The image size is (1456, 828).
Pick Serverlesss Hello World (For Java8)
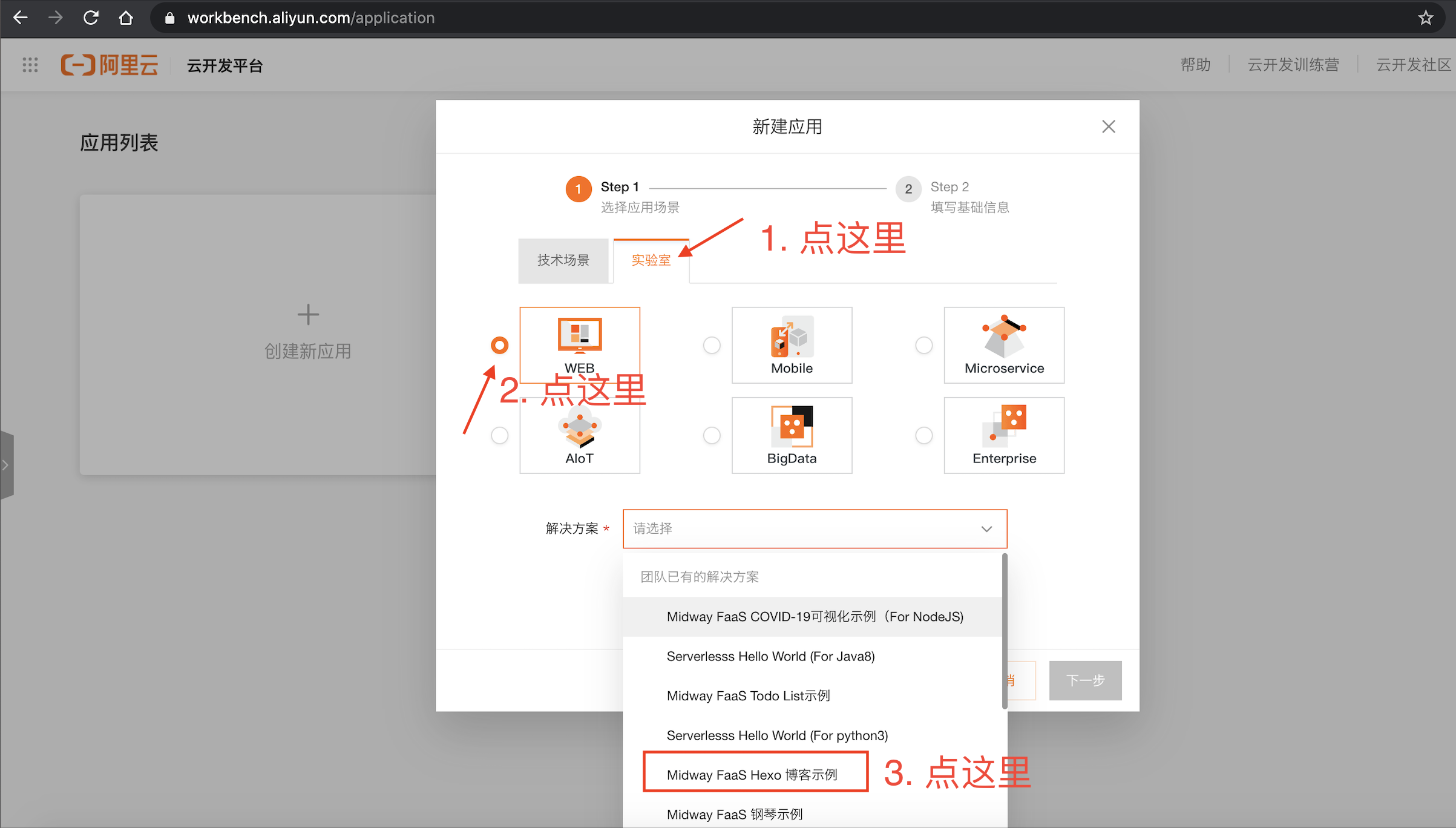812,656
